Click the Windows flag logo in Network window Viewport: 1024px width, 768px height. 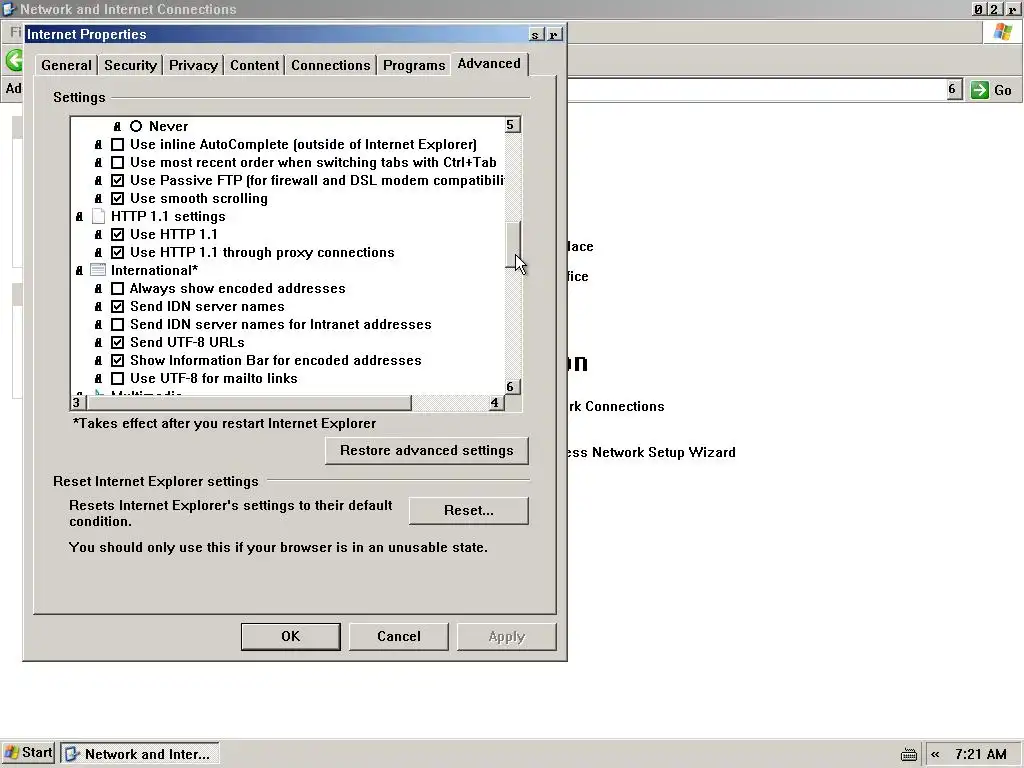click(1002, 32)
